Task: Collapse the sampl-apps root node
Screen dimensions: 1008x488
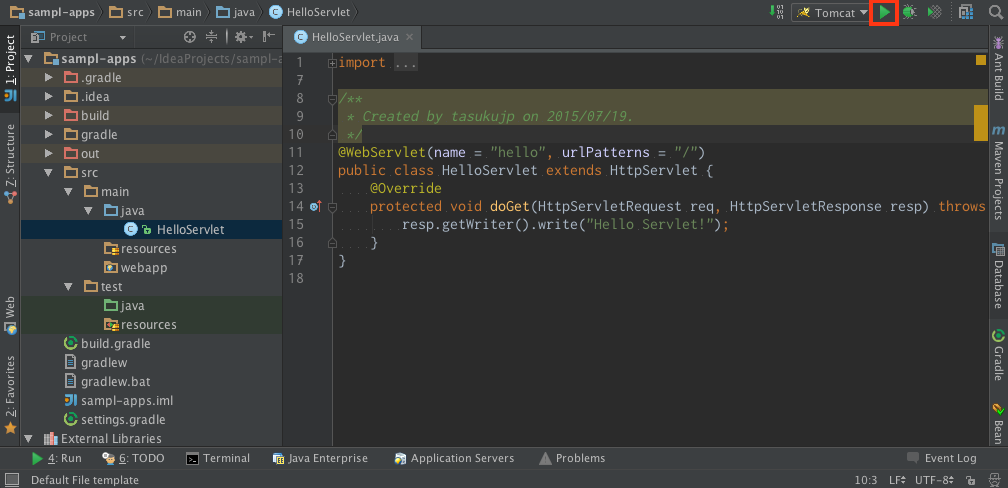Action: coord(28,59)
